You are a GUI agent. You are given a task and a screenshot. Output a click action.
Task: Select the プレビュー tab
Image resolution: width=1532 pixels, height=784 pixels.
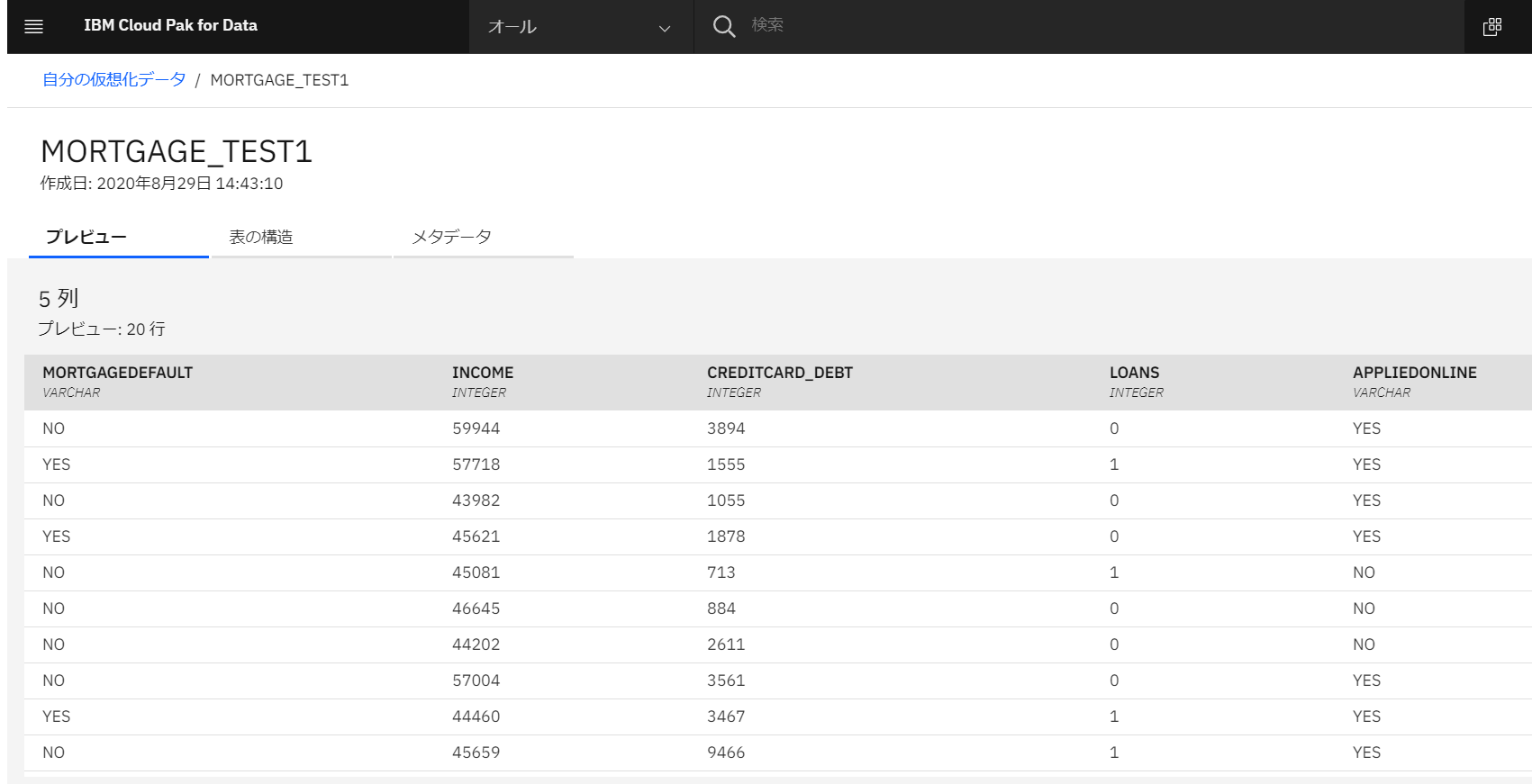click(119, 237)
